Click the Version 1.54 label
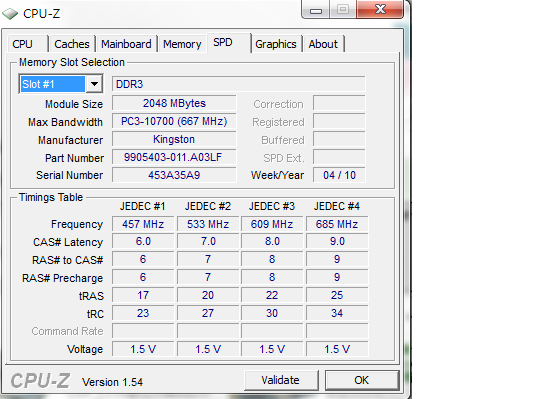Image resolution: width=546 pixels, height=399 pixels. click(x=112, y=382)
